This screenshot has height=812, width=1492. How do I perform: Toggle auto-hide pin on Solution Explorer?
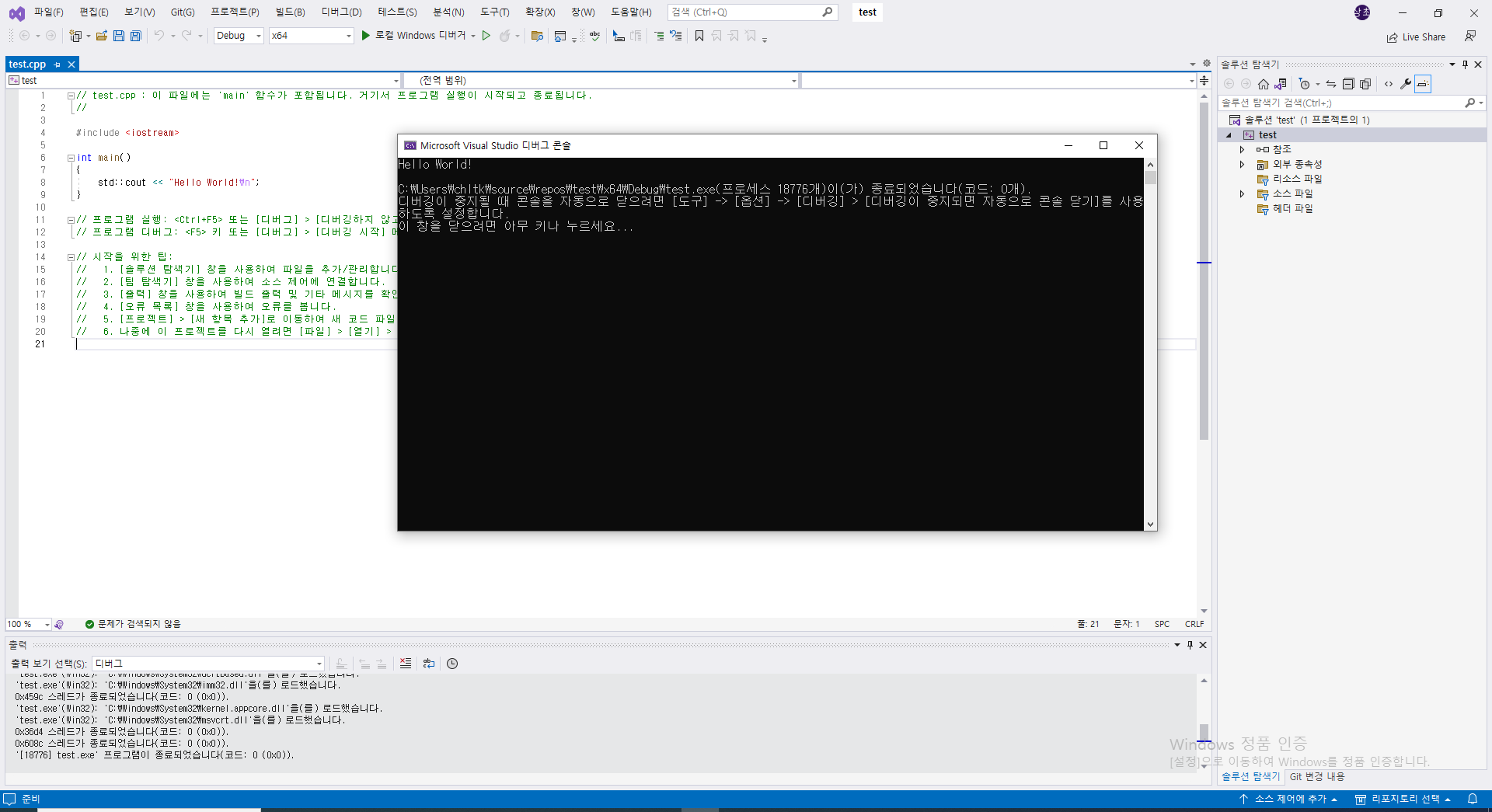(1465, 64)
